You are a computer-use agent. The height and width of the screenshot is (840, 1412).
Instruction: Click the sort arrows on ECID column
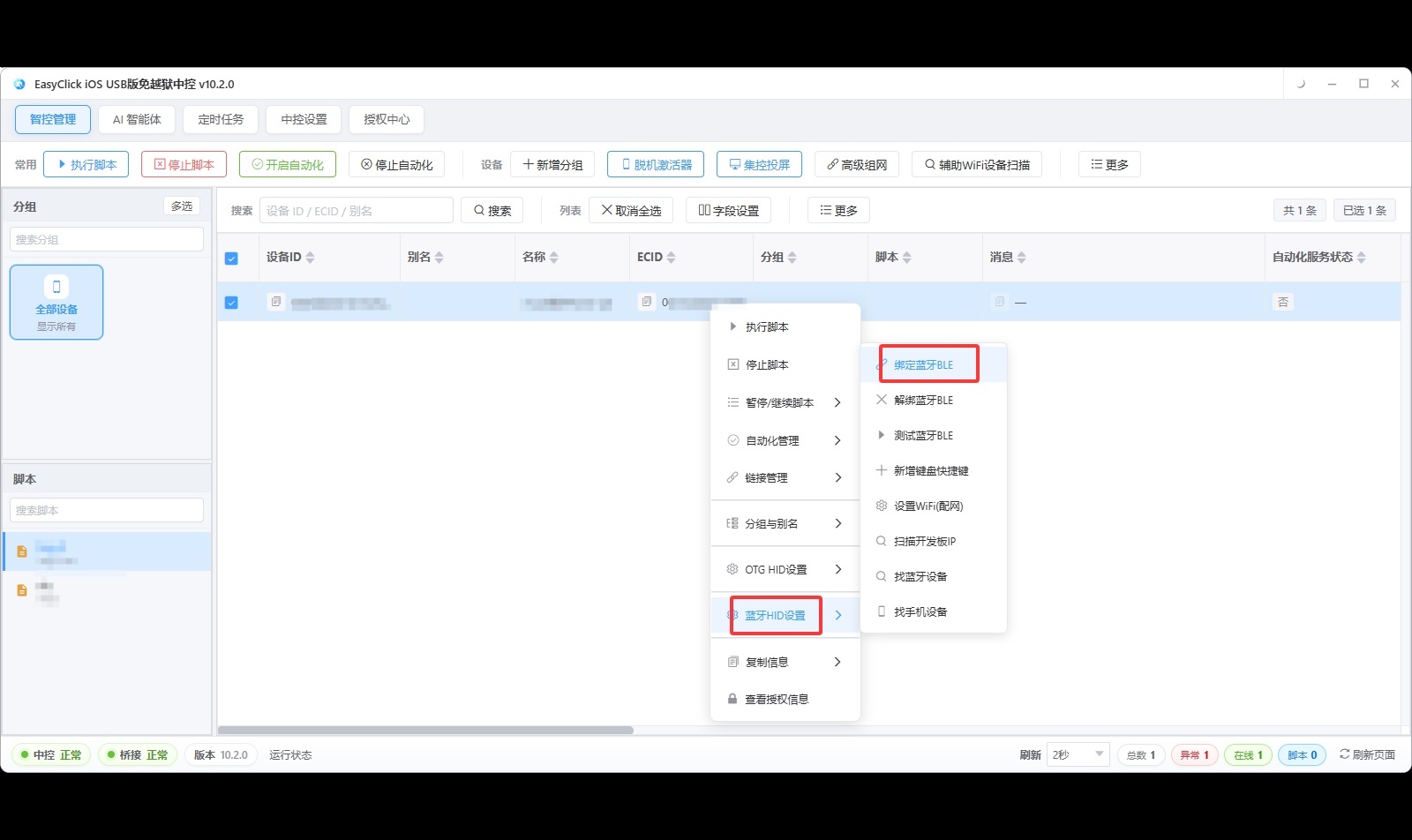point(672,258)
